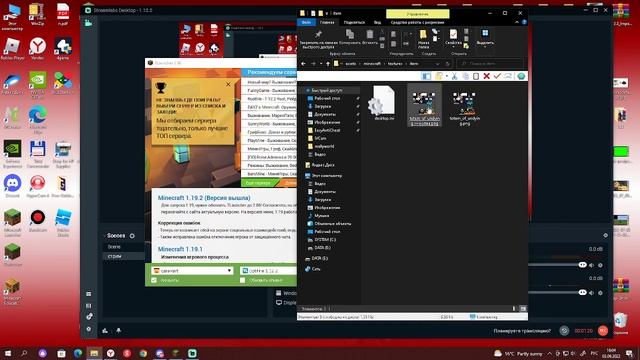Image resolution: width=640 pixels, height=360 pixels.
Task: Click the Pin to Quick access ribbon icon
Action: [x=318, y=34]
